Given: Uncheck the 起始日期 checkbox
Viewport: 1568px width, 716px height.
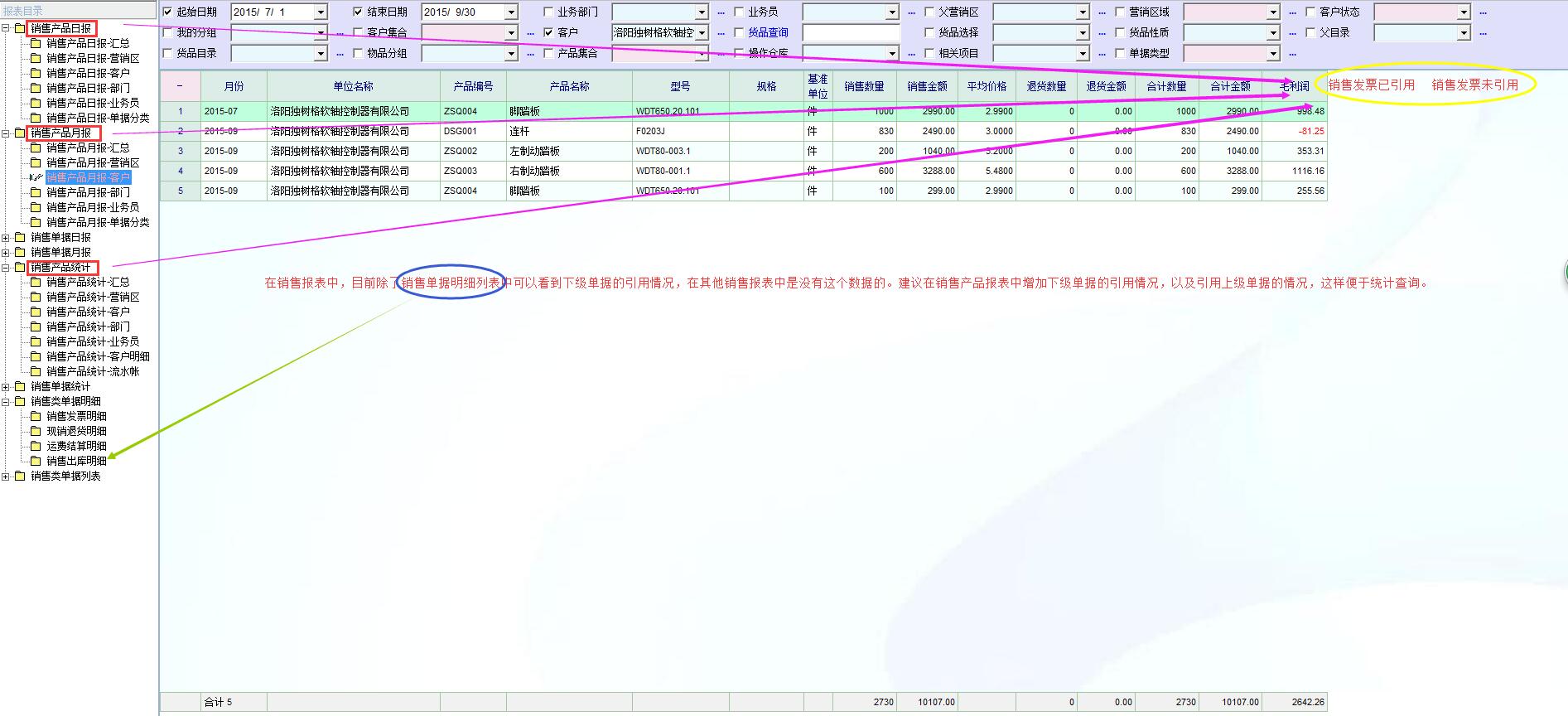Looking at the screenshot, I should [x=168, y=12].
